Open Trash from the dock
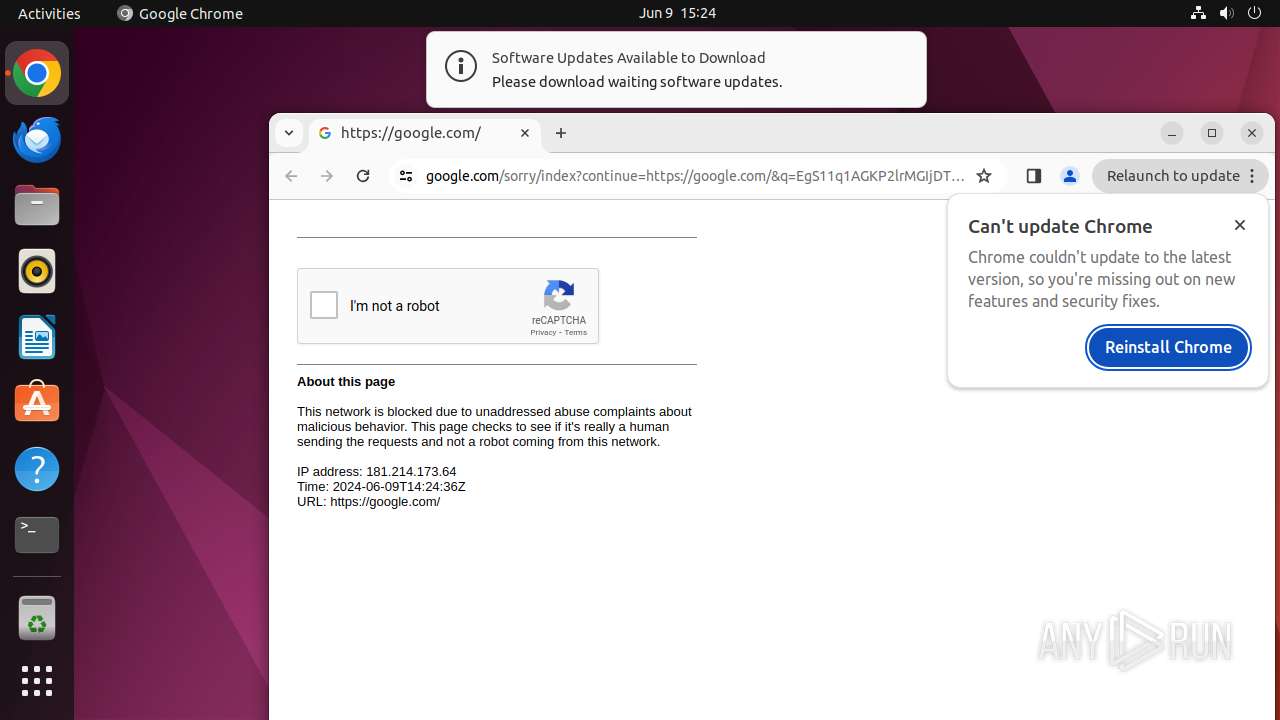The image size is (1280, 720). [x=37, y=618]
